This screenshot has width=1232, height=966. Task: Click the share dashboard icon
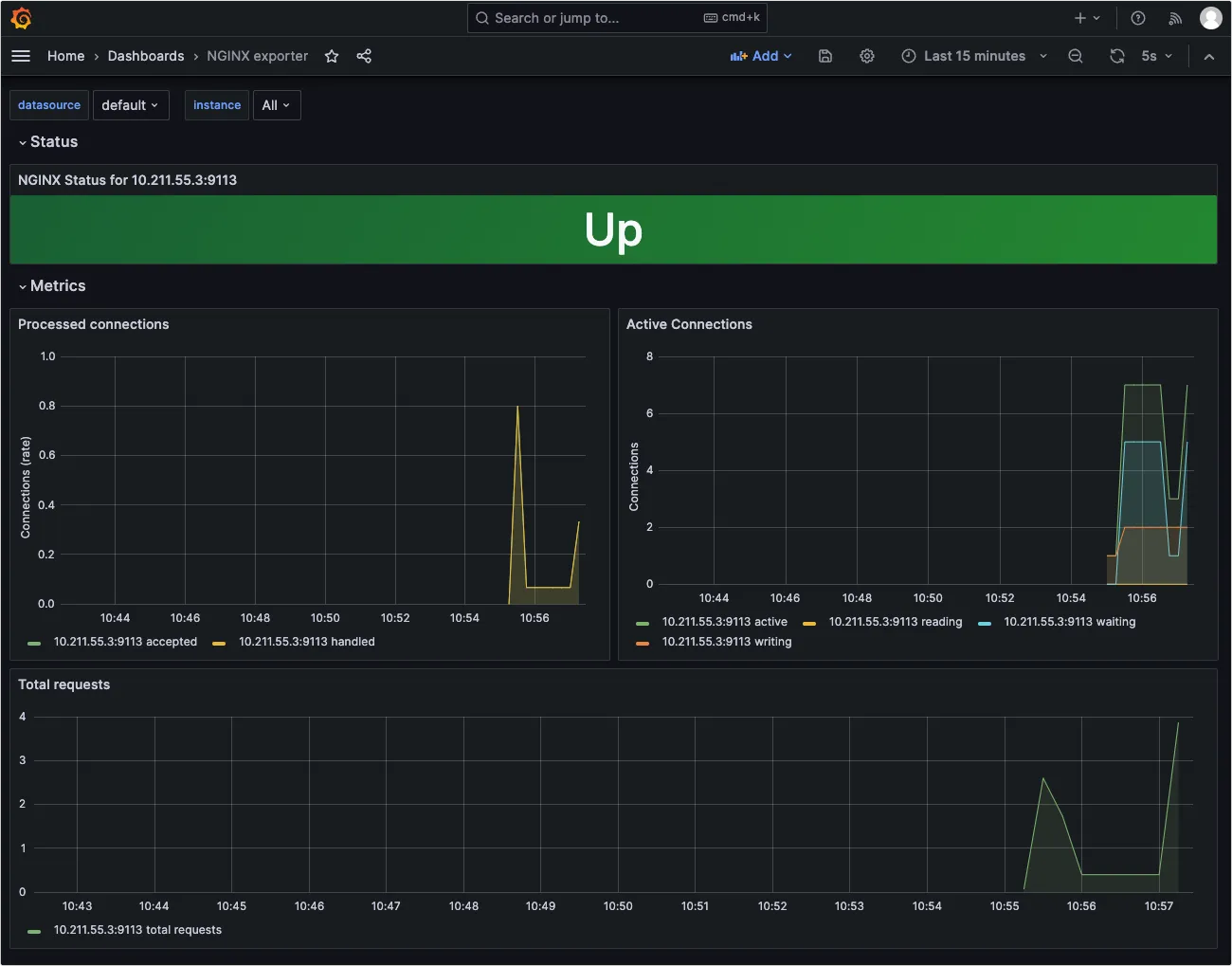(364, 56)
